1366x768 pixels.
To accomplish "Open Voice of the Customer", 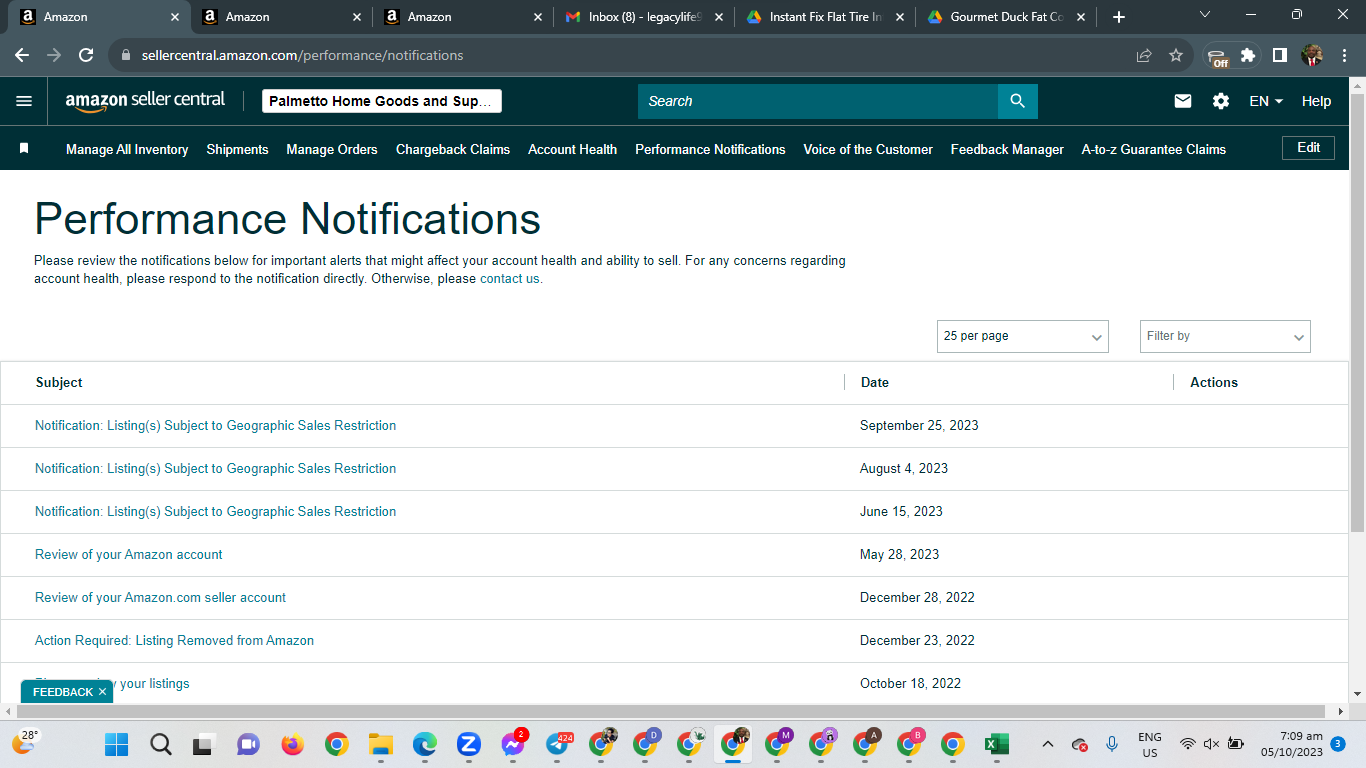I will (868, 149).
